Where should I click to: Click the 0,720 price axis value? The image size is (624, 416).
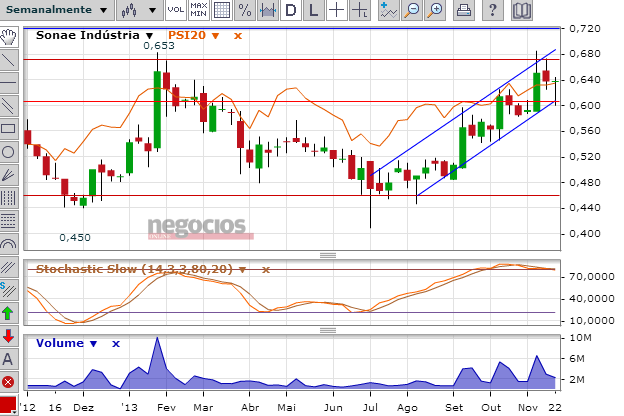tap(585, 28)
